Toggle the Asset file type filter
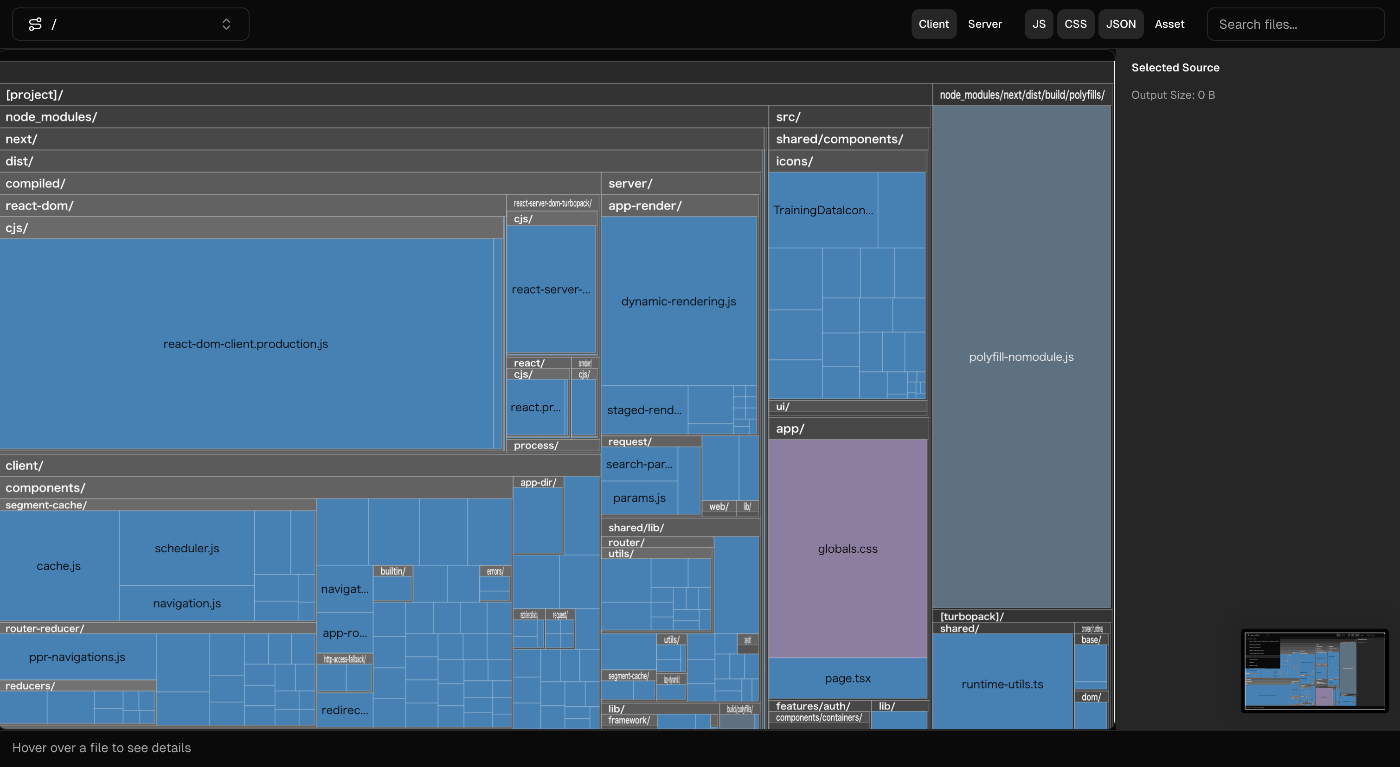 pos(1170,24)
